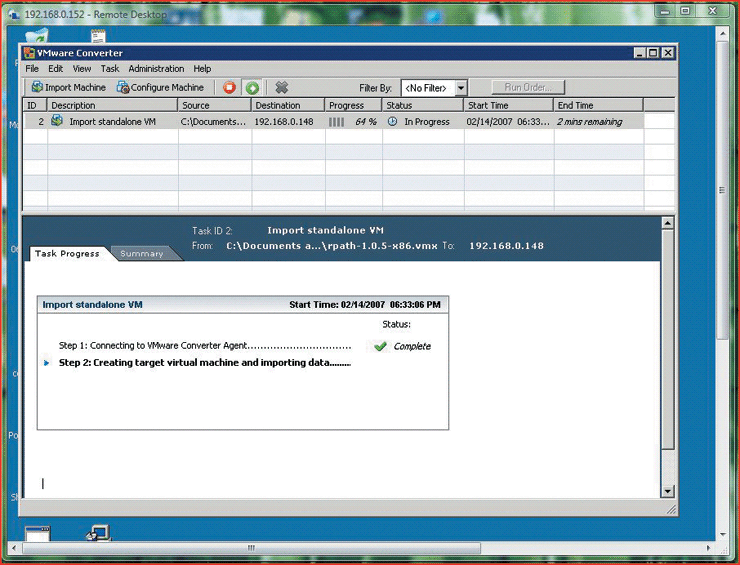Viewport: 740px width, 565px height.
Task: Open the Edit menu
Action: pos(55,69)
